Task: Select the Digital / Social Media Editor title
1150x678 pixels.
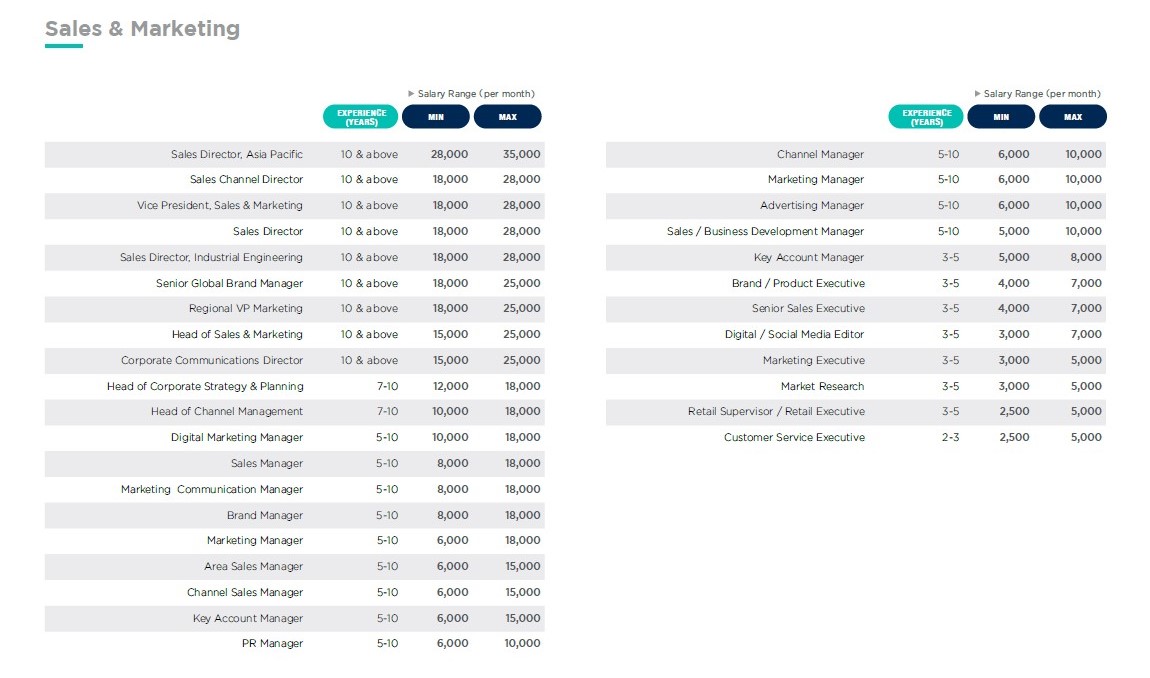Action: click(794, 334)
